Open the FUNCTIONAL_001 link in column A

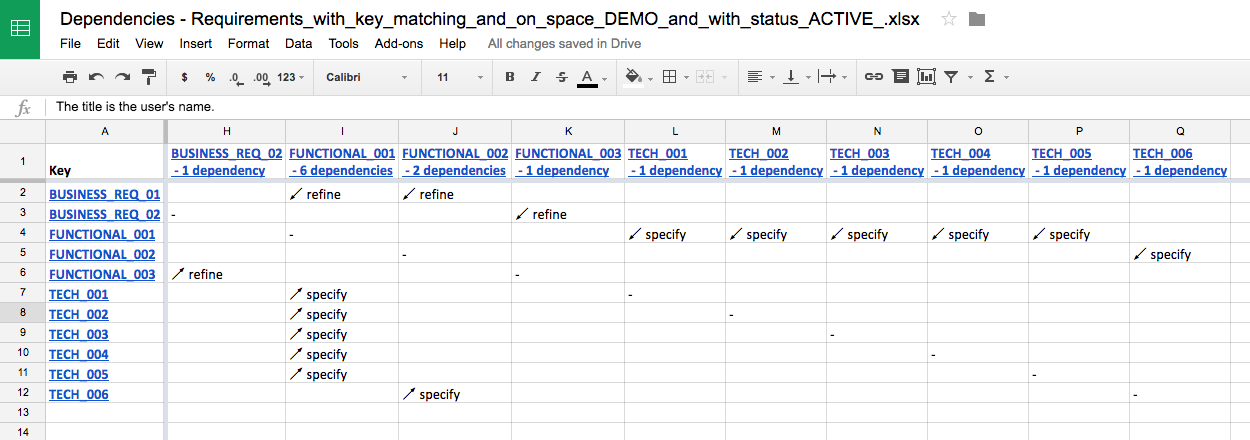(x=102, y=234)
